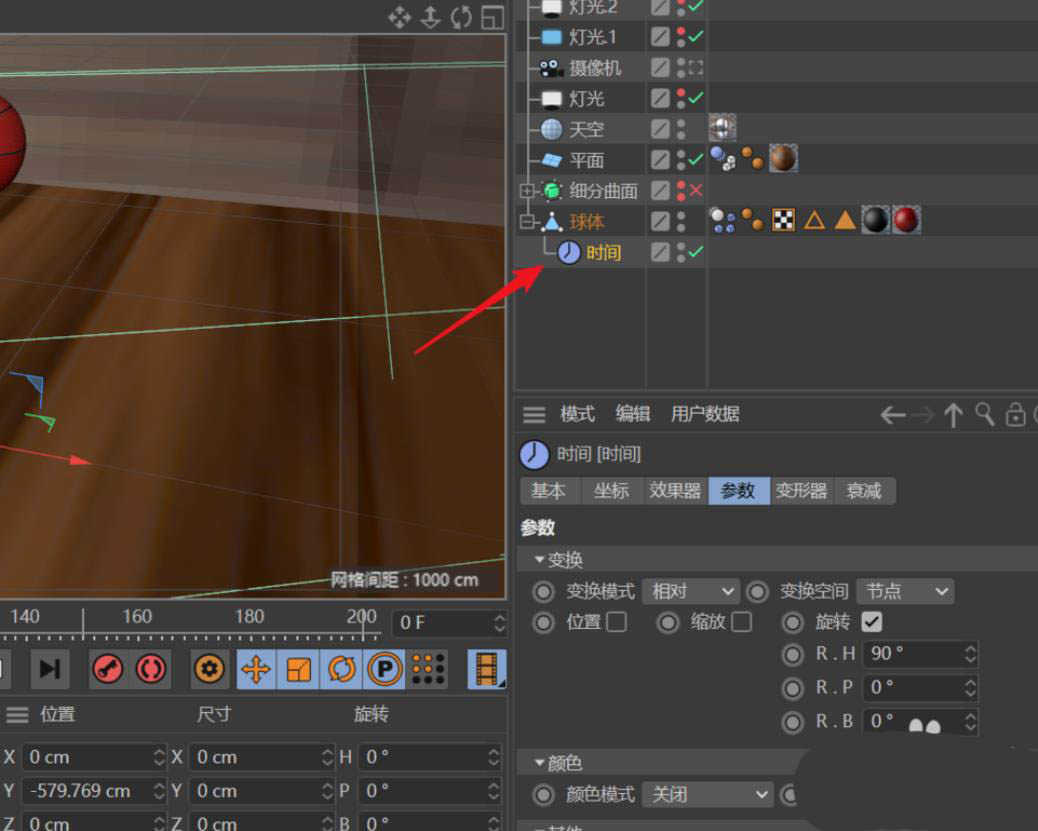Screen dimensions: 1038x831
Task: Uncheck the 旋转 (rotation) checkbox
Action: [871, 622]
